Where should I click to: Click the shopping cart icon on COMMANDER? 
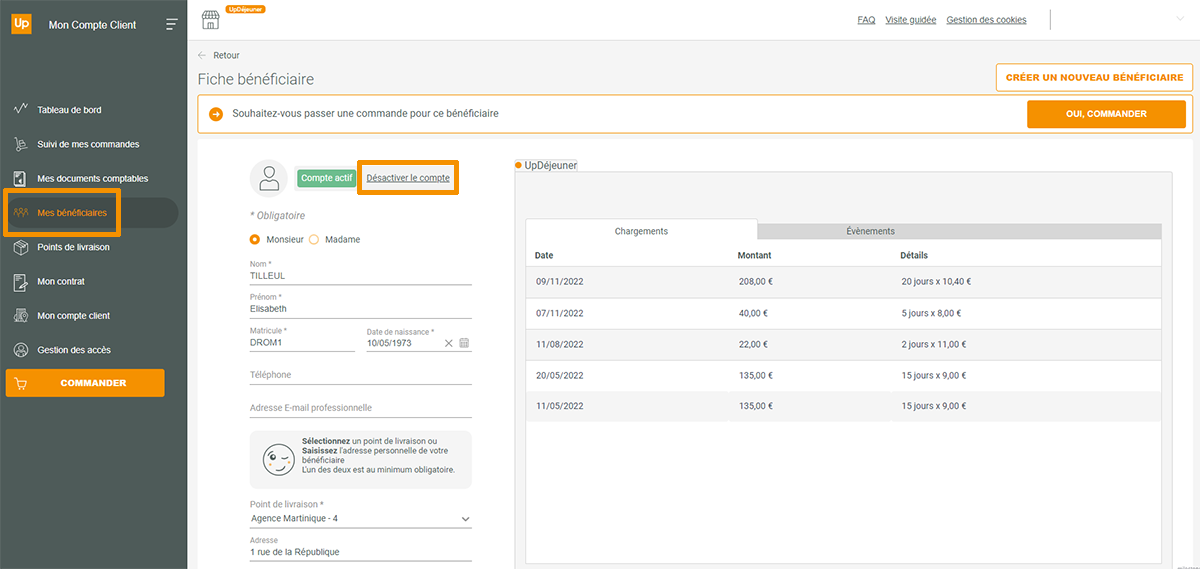point(21,383)
